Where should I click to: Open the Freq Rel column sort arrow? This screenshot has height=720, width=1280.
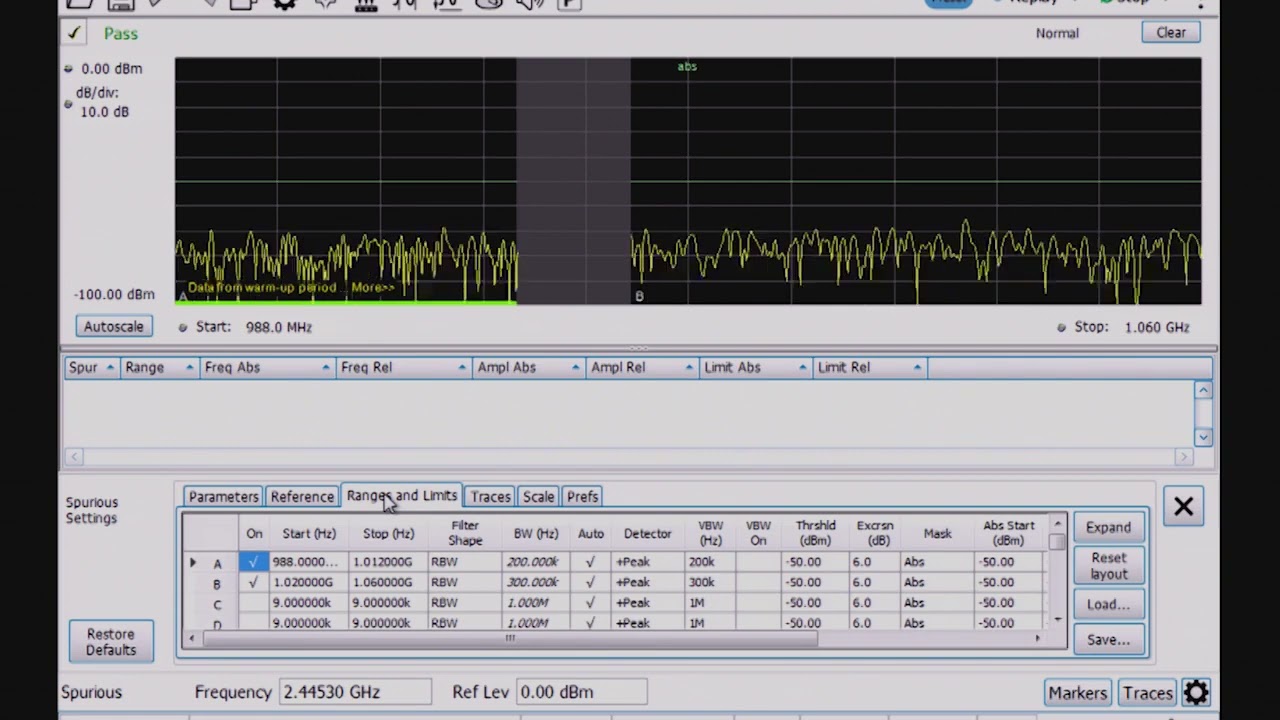pos(462,368)
